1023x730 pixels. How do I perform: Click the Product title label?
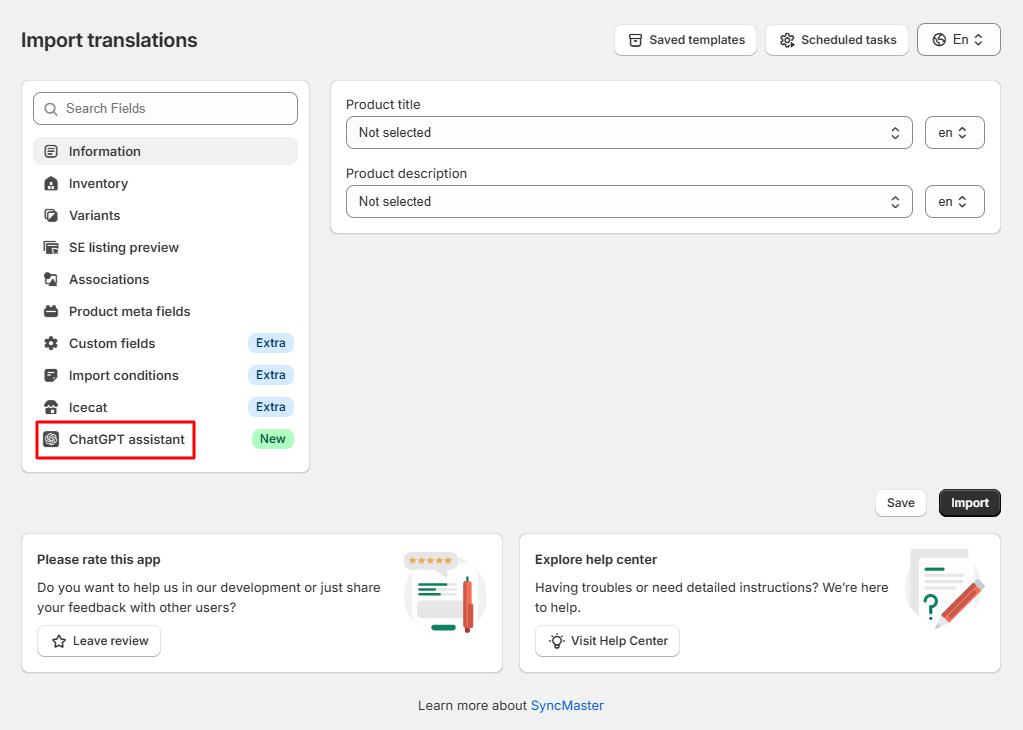pyautogui.click(x=383, y=104)
